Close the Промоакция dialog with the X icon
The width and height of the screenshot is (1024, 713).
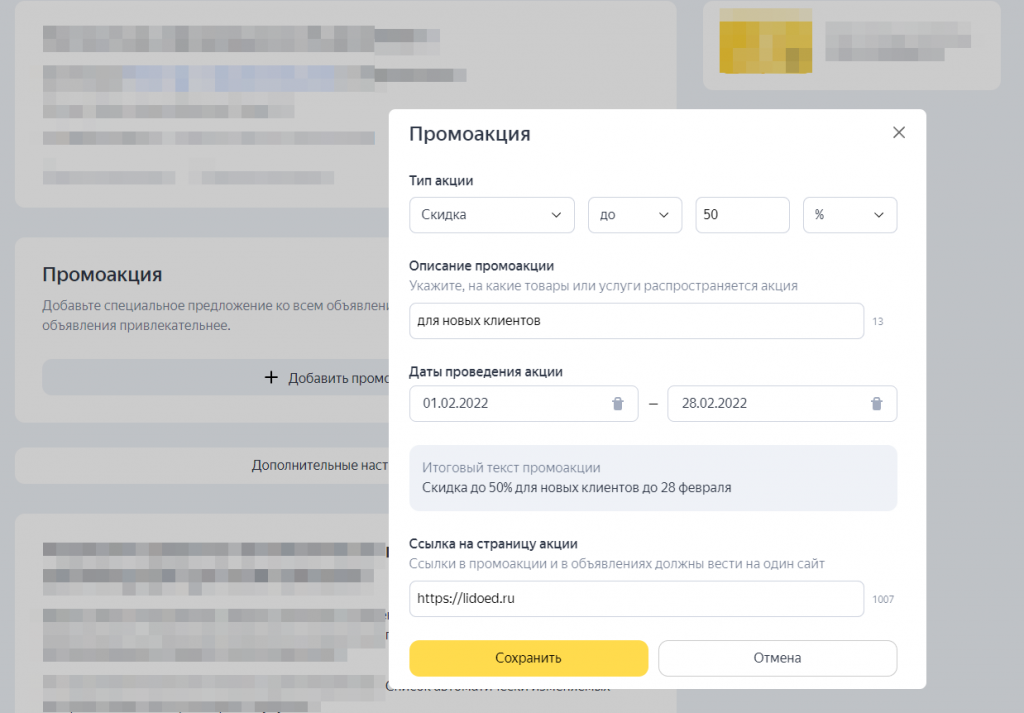[898, 131]
